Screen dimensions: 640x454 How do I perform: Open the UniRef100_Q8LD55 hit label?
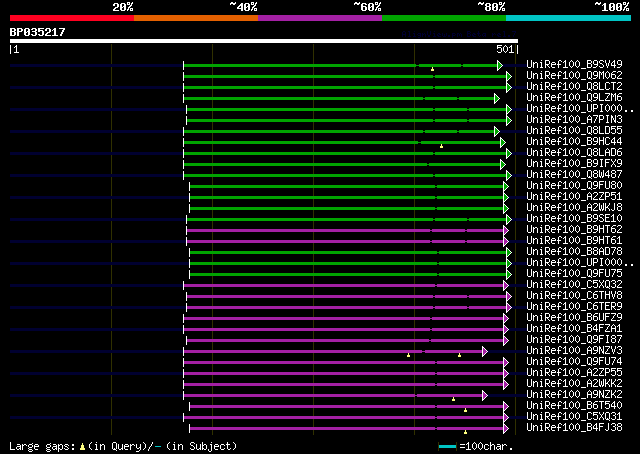click(574, 131)
